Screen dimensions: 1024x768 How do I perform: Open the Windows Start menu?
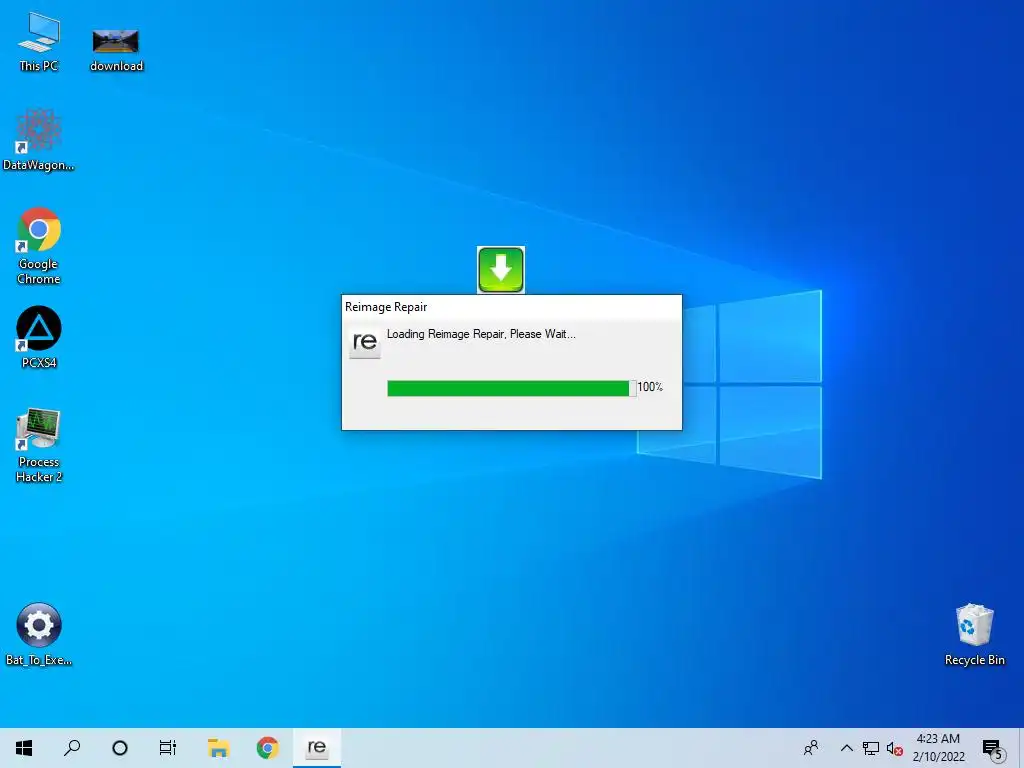24,748
